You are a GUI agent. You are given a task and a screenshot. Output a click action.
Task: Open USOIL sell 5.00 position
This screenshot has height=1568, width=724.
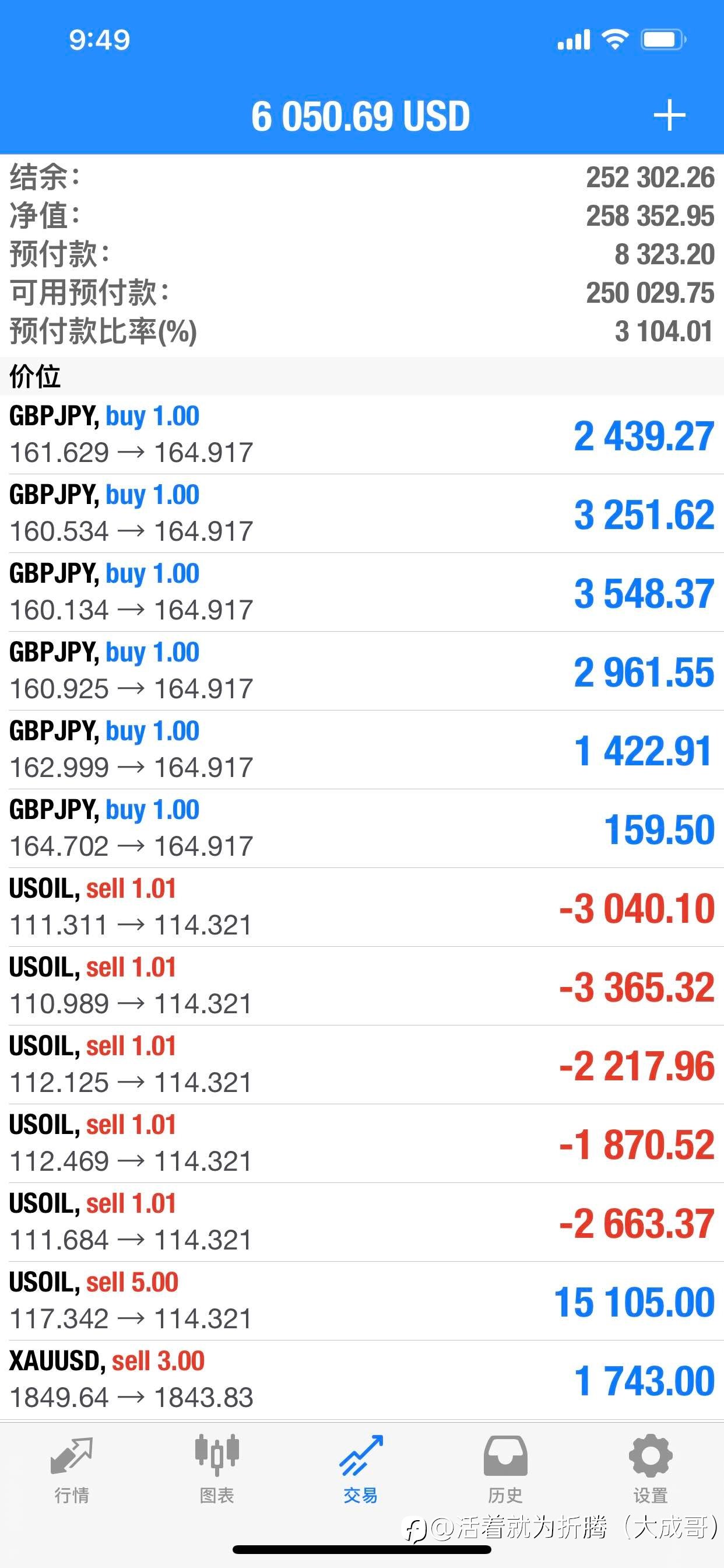pos(362,1301)
